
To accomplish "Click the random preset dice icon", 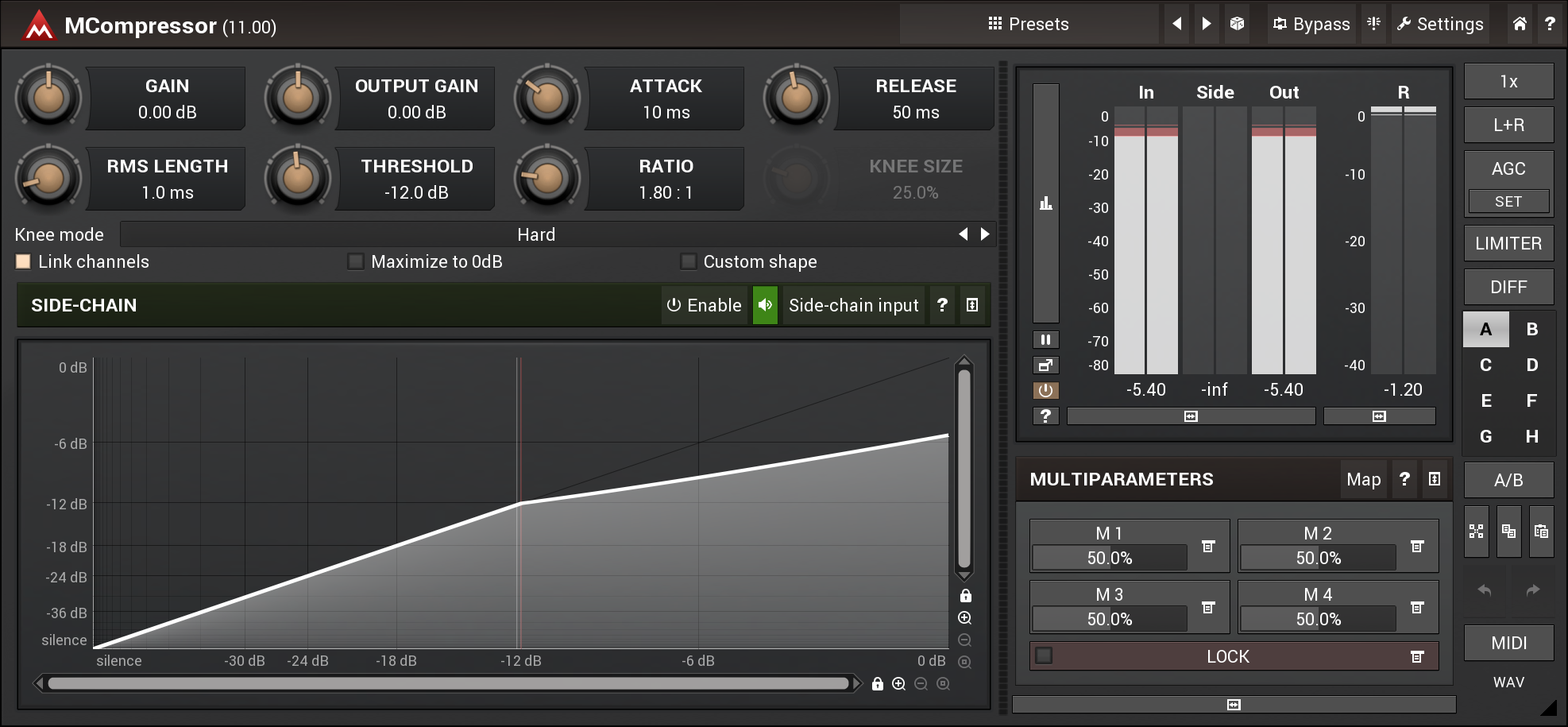I will (x=1237, y=24).
